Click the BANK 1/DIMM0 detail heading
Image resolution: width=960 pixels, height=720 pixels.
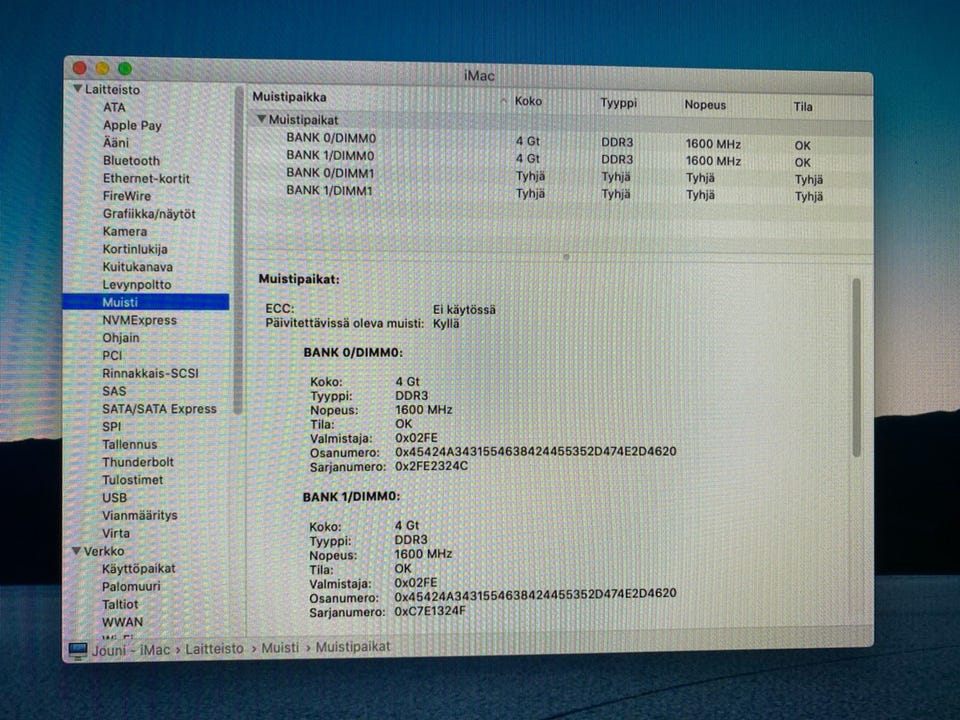coord(351,497)
